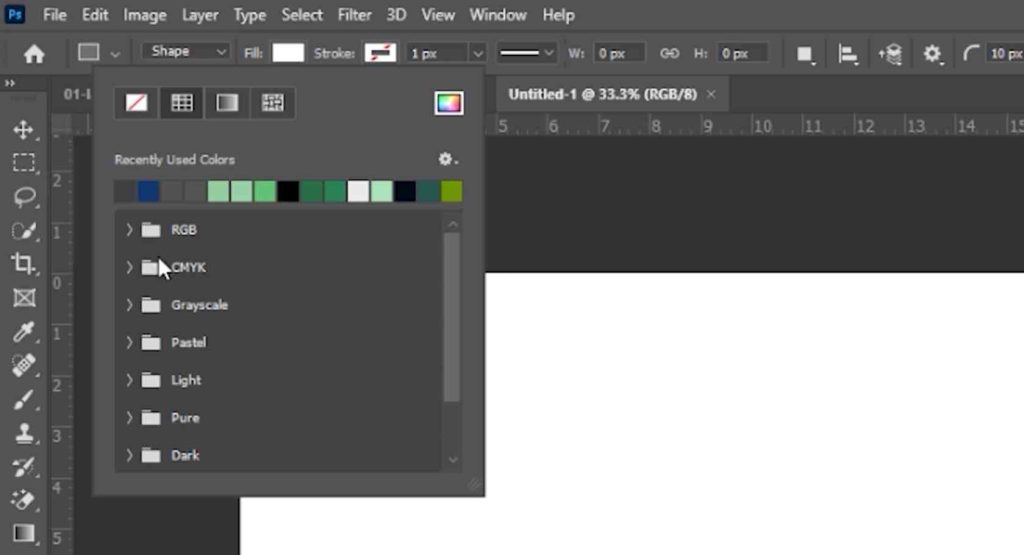
Task: Expand the Light swatch folder
Action: pos(129,380)
